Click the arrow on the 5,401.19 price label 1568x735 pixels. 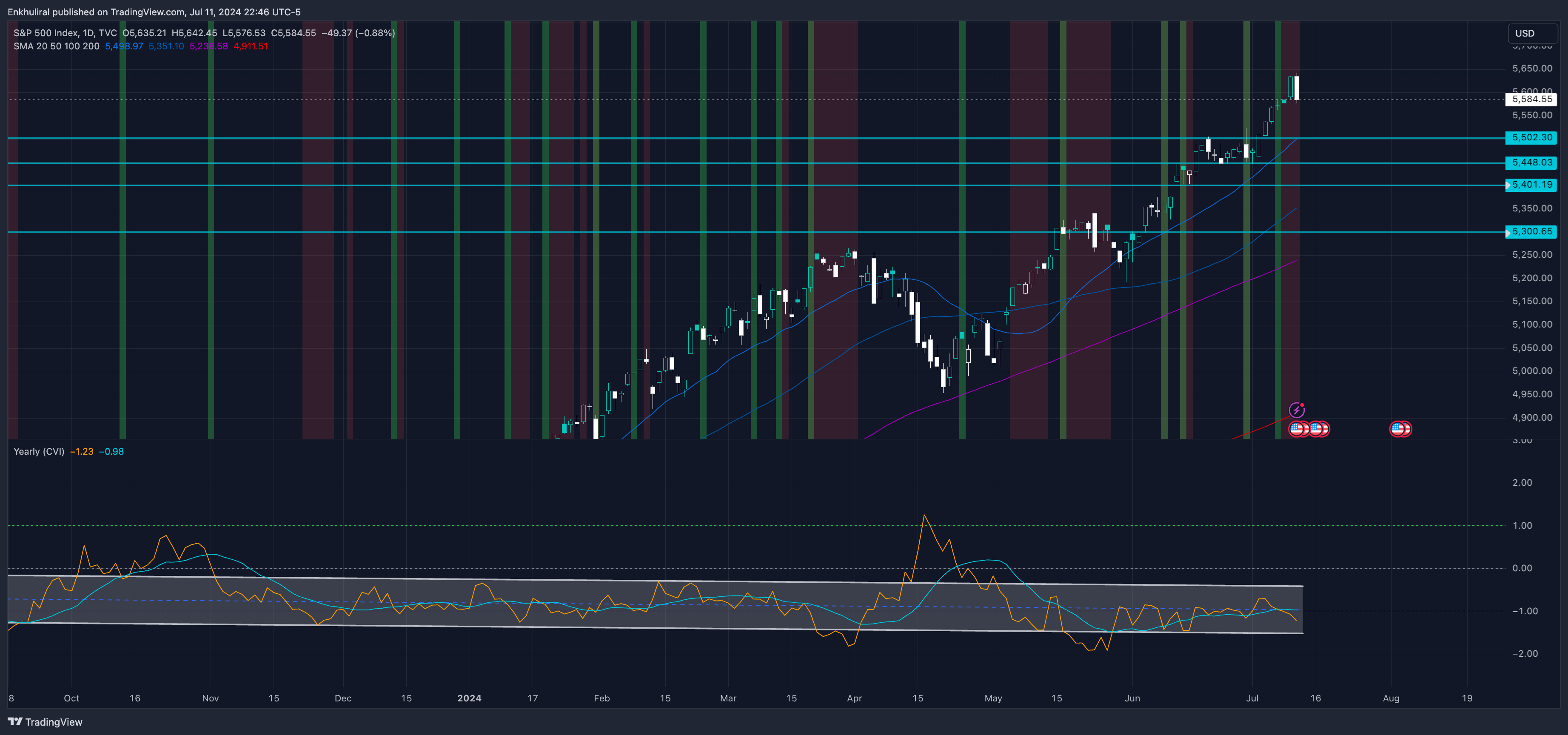point(1508,185)
